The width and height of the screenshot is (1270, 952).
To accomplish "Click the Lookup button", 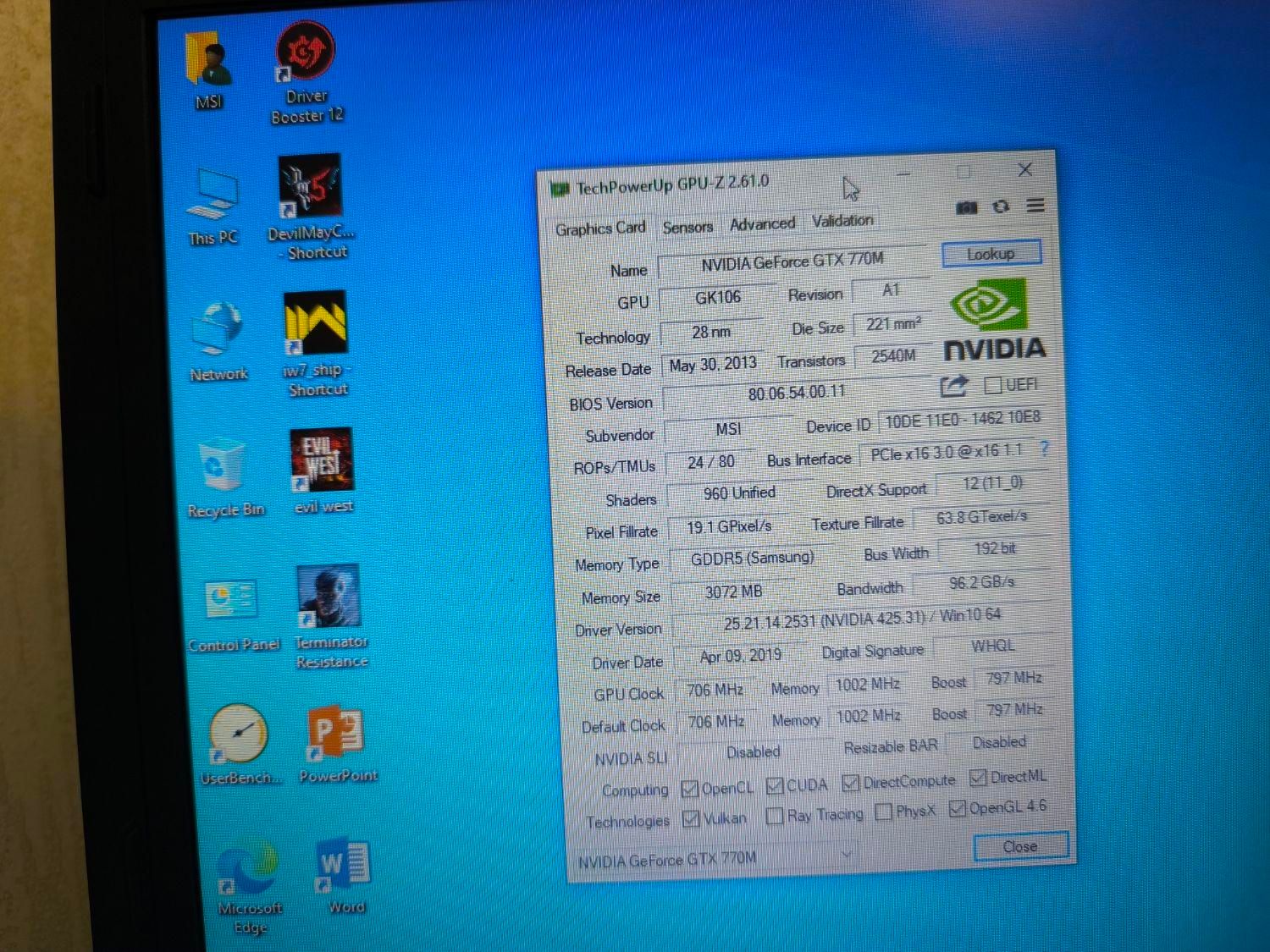I will point(991,254).
